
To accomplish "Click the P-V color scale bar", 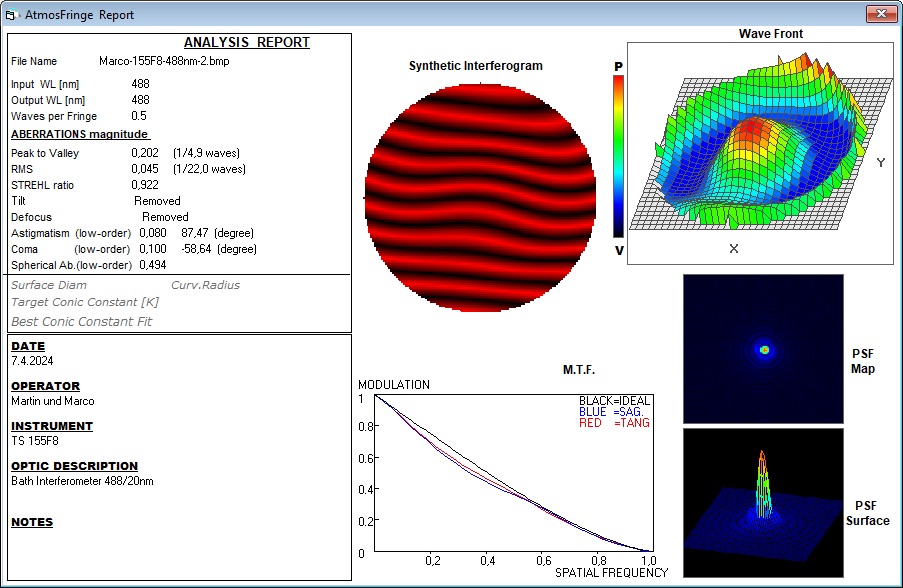I will point(618,157).
